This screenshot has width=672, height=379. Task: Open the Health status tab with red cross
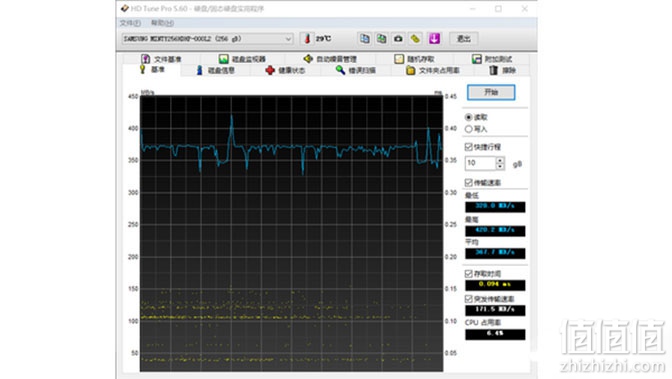[285, 70]
